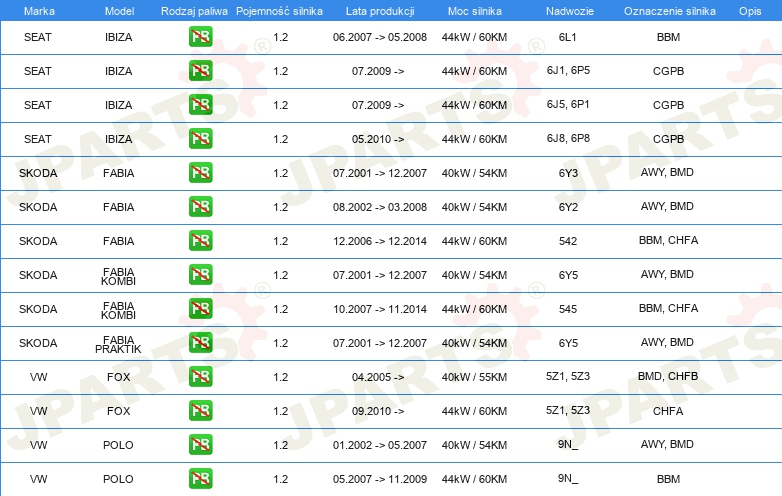The height and width of the screenshot is (496, 782).
Task: Click fuel icon in VW POLO BBM row
Action: (x=200, y=479)
